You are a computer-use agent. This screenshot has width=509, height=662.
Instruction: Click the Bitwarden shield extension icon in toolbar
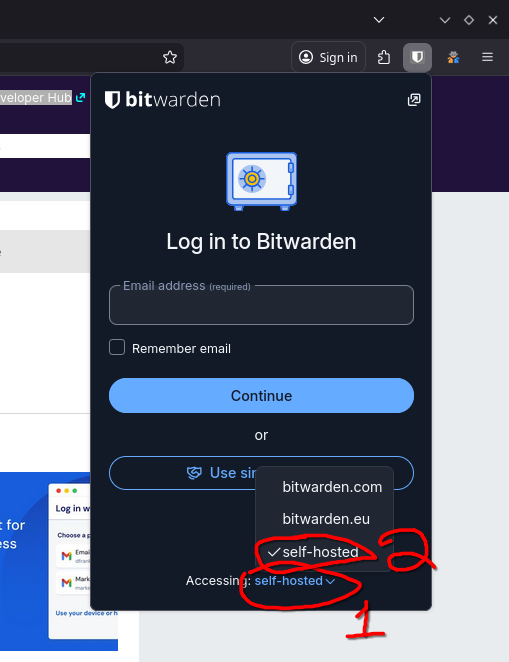coord(417,57)
